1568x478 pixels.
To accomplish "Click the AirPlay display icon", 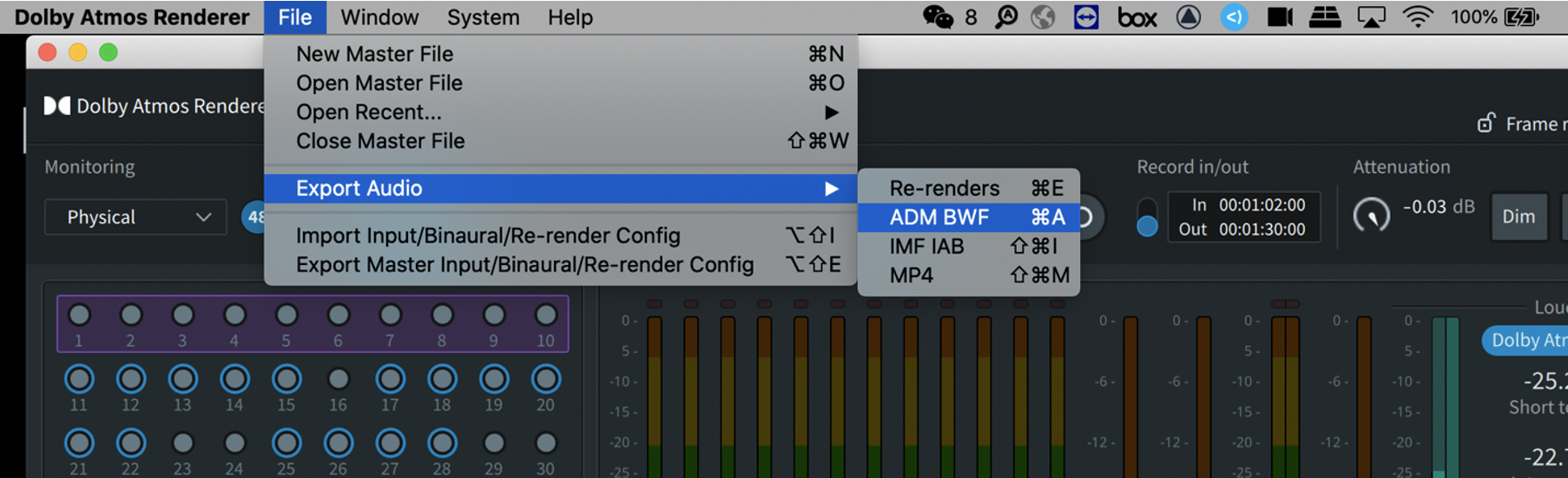I will coord(1371,17).
